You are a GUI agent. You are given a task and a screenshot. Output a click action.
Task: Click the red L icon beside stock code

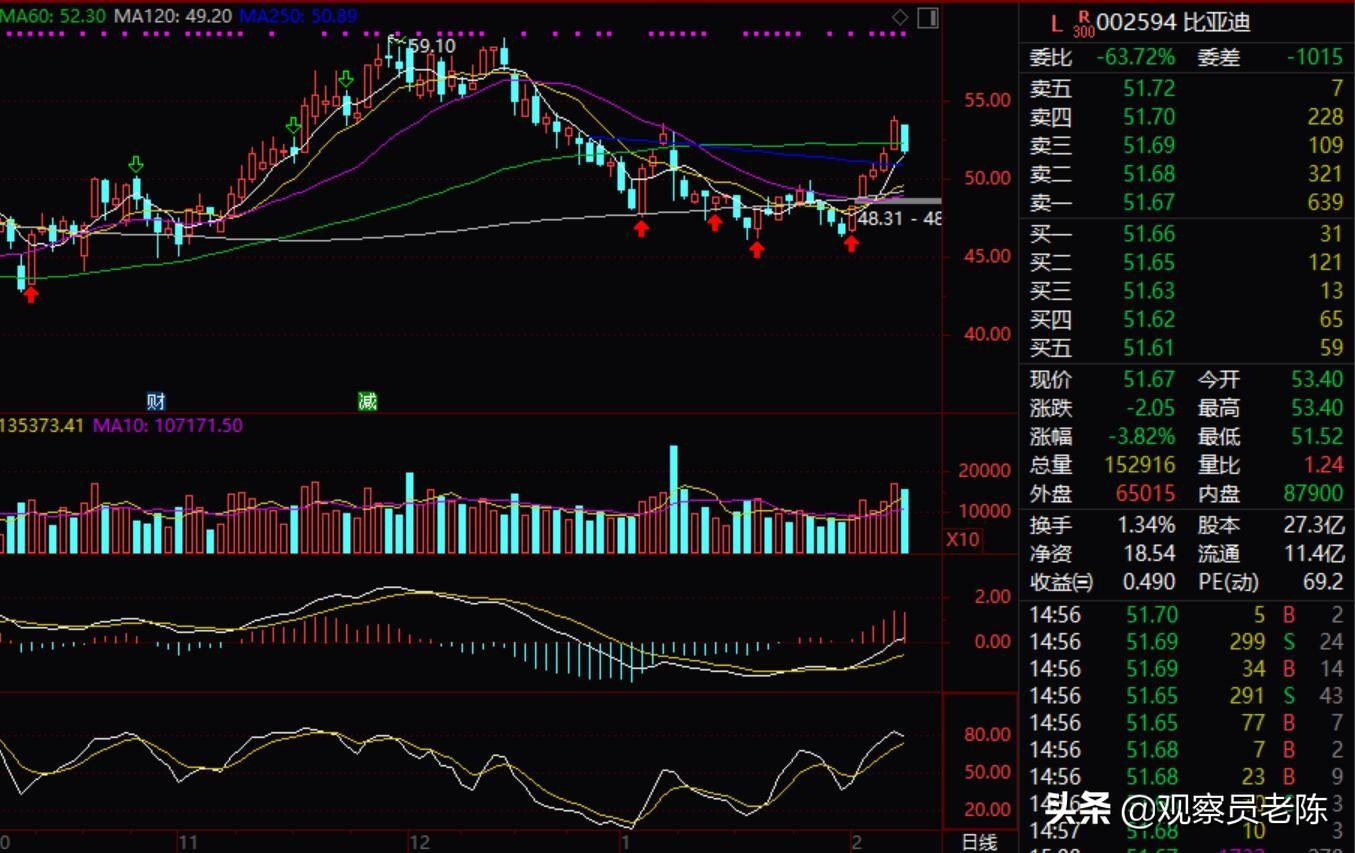[x=1056, y=23]
